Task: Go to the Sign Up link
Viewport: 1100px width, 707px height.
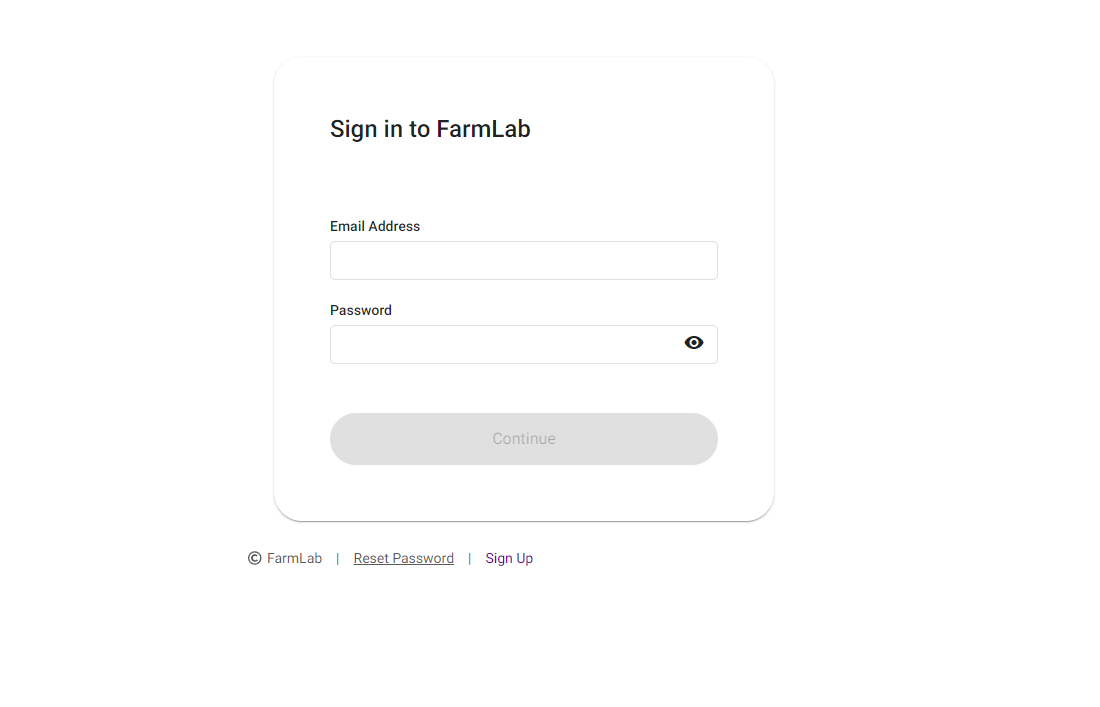Action: coord(509,559)
